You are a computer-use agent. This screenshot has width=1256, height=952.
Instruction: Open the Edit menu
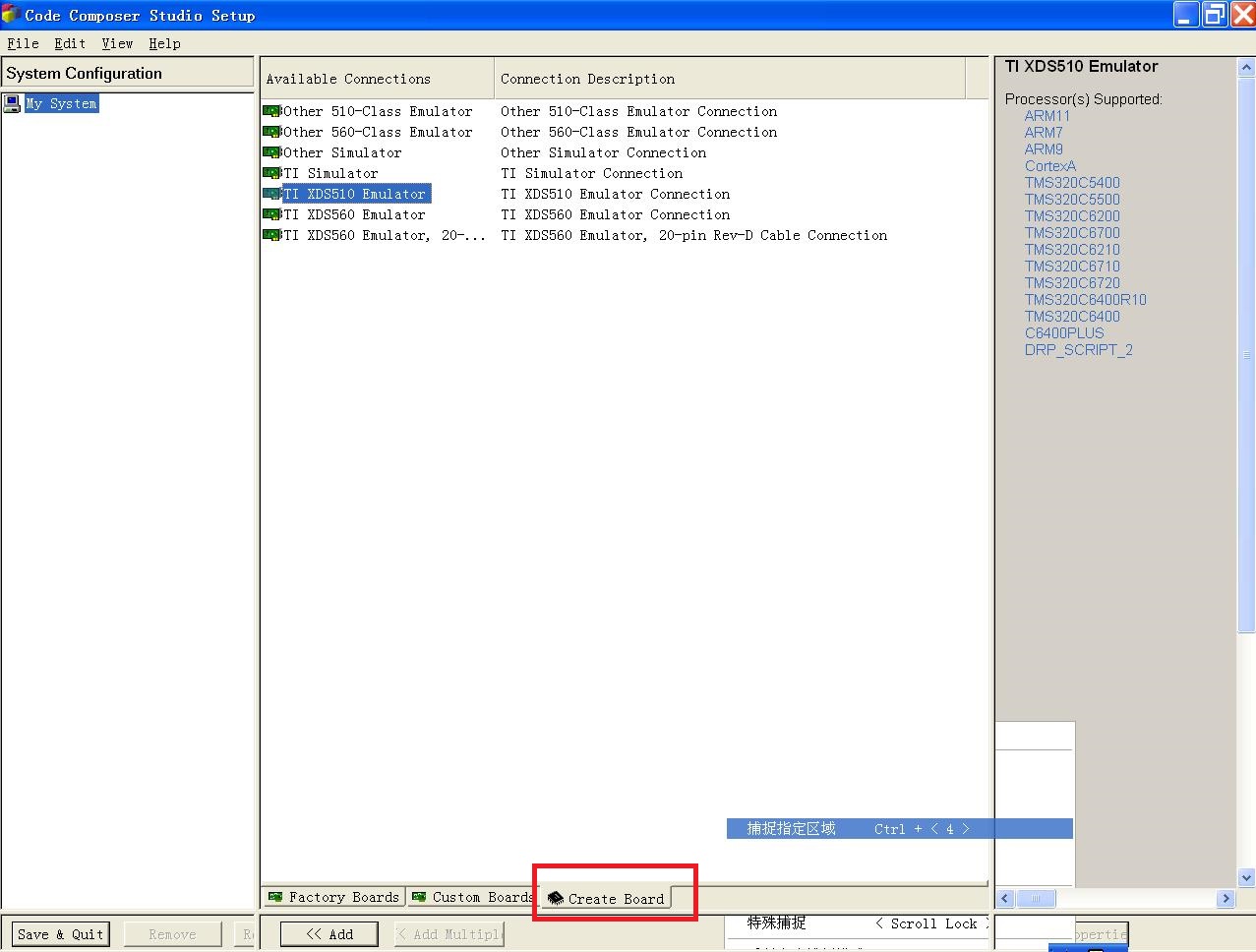(x=70, y=43)
